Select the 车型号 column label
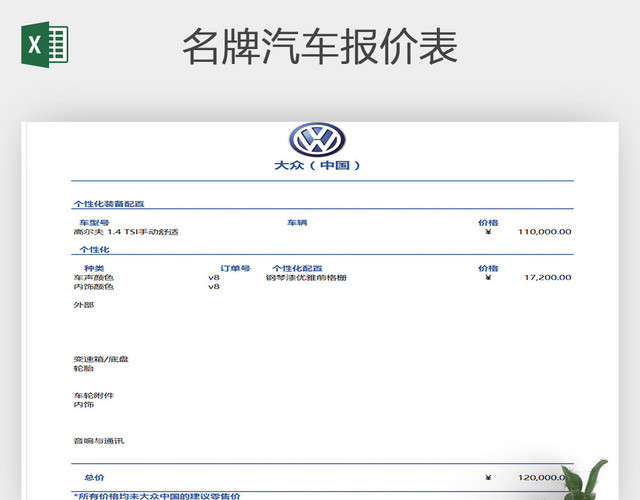The height and width of the screenshot is (500, 640). click(x=94, y=222)
